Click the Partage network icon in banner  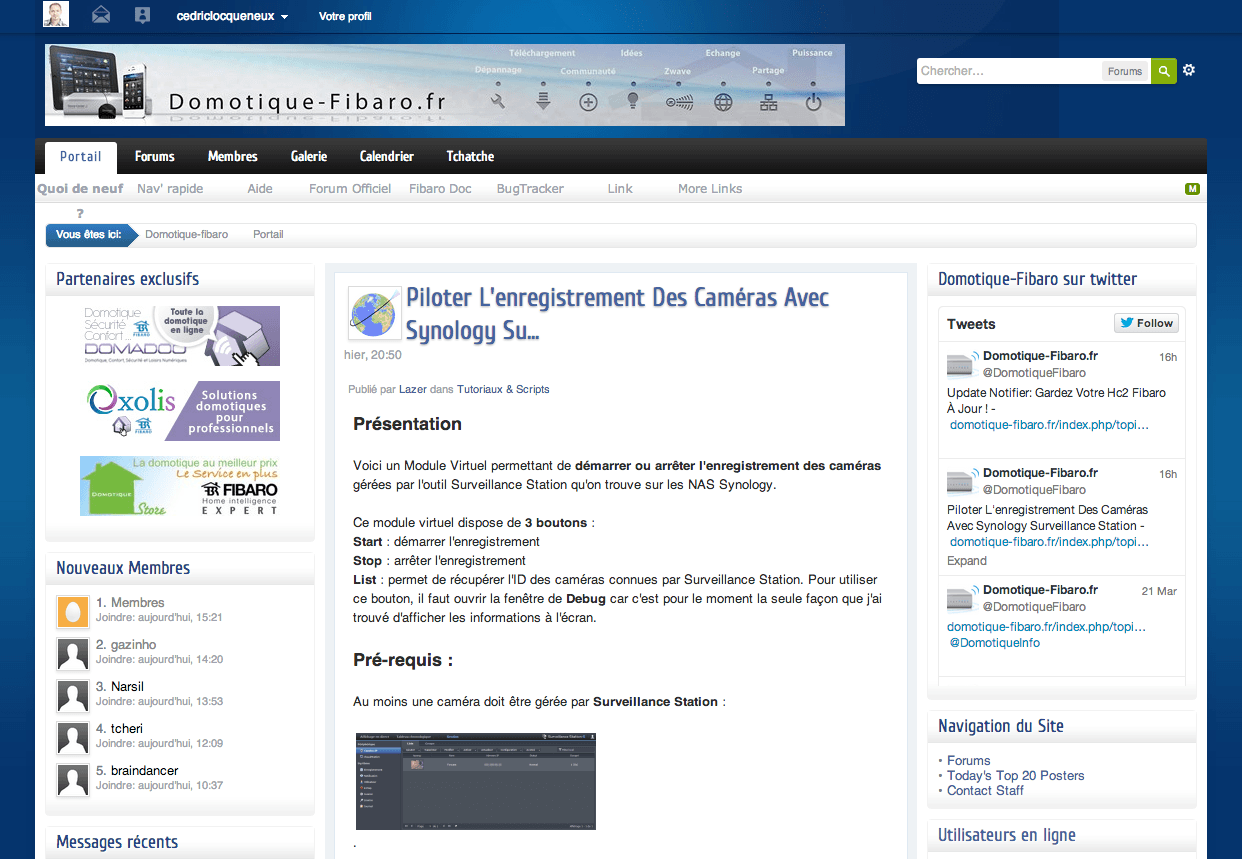coord(768,101)
